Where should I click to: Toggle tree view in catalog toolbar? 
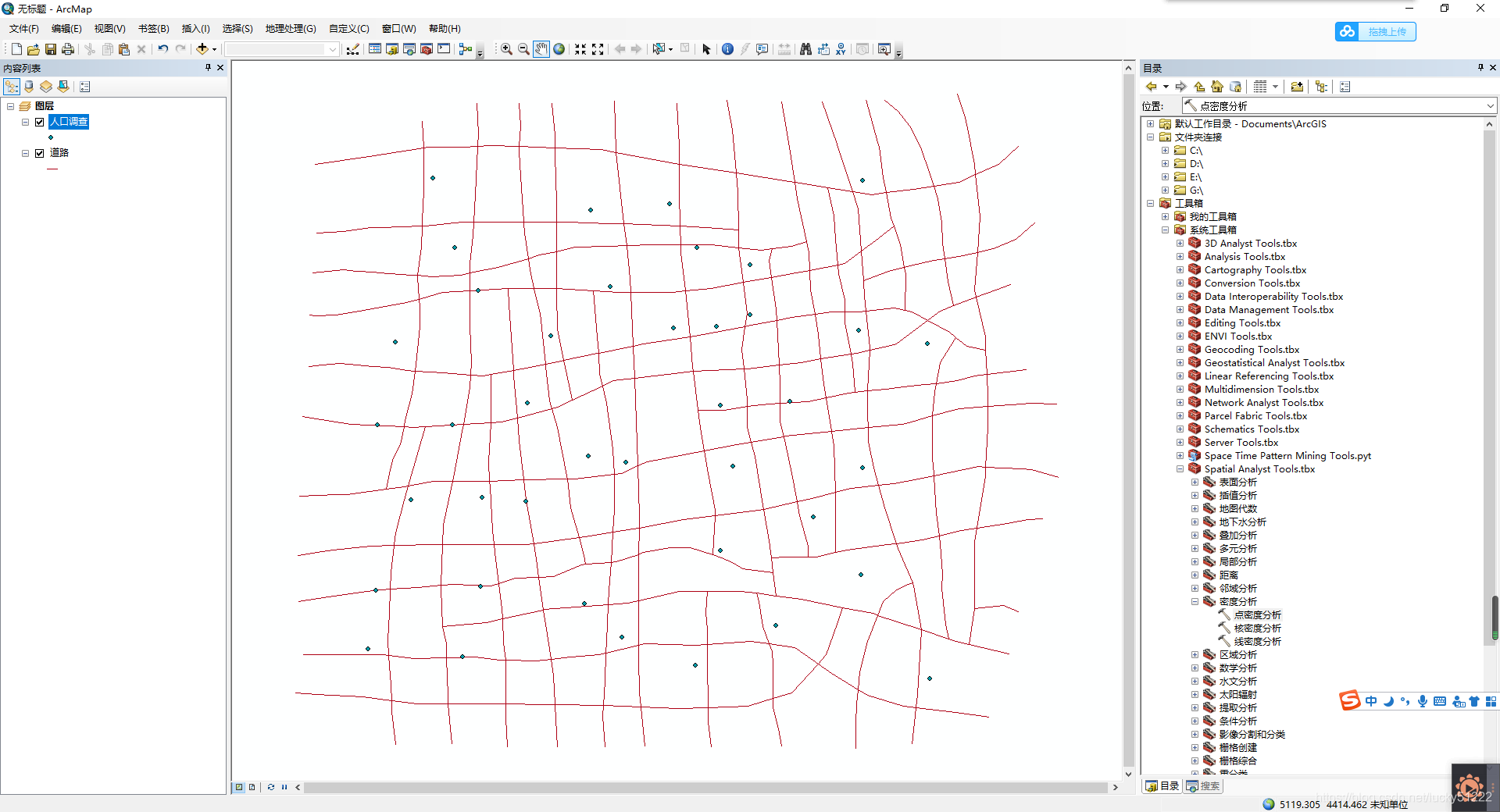point(1321,87)
